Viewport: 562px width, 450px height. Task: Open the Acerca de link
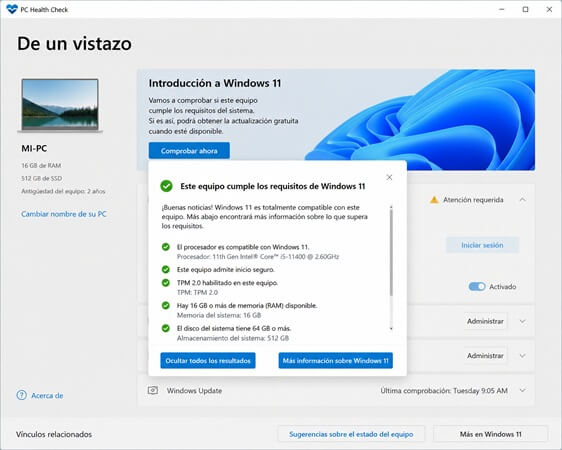point(47,396)
